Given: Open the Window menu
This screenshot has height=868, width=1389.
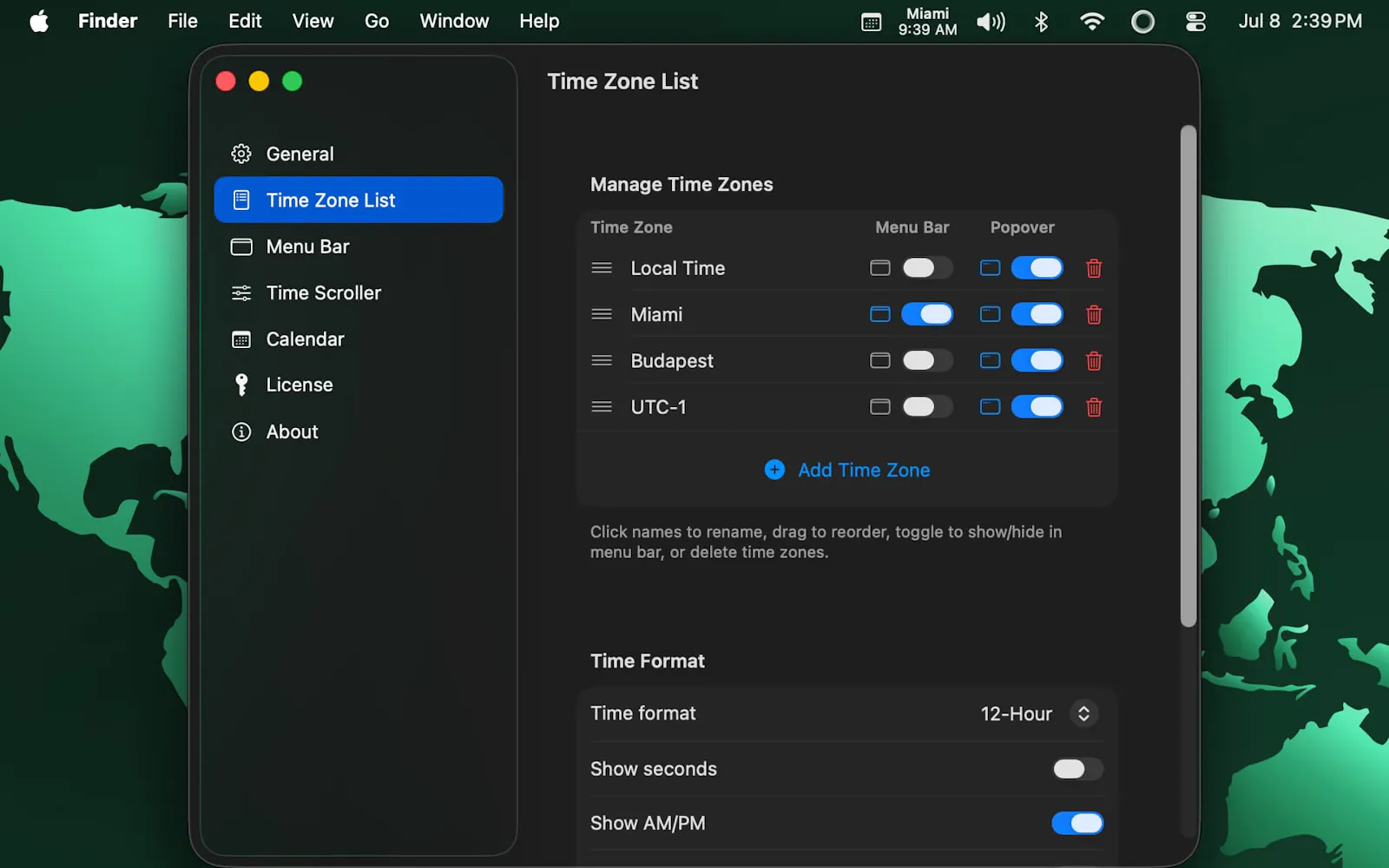Looking at the screenshot, I should coord(454,21).
